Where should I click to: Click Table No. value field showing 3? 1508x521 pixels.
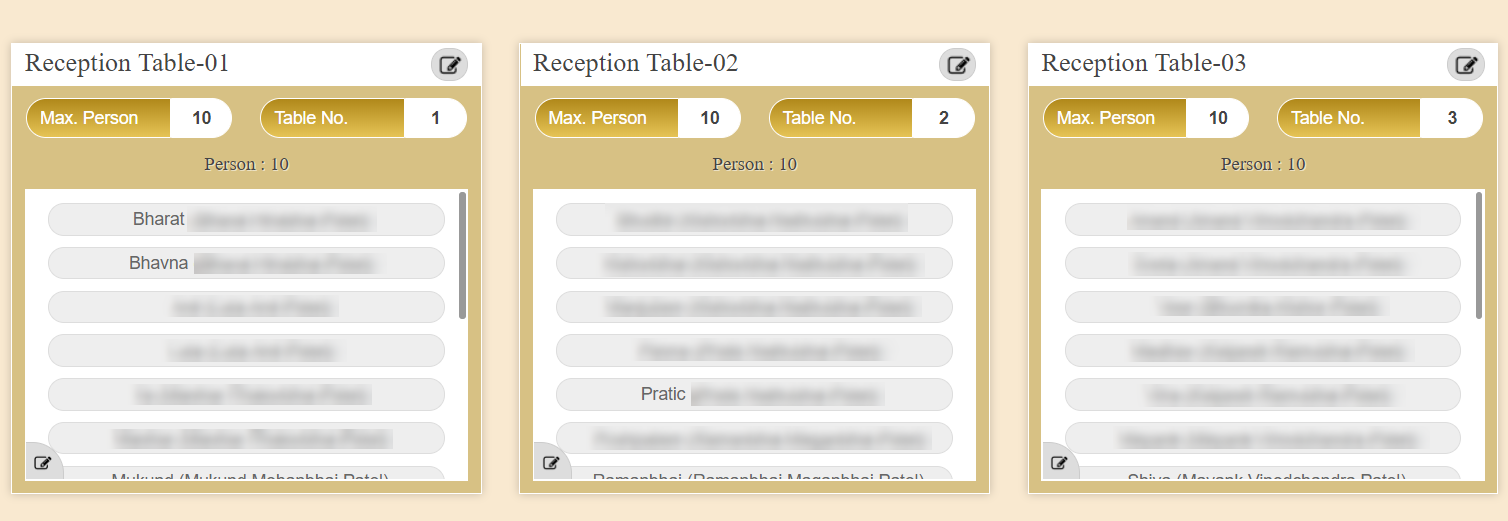coord(1451,118)
